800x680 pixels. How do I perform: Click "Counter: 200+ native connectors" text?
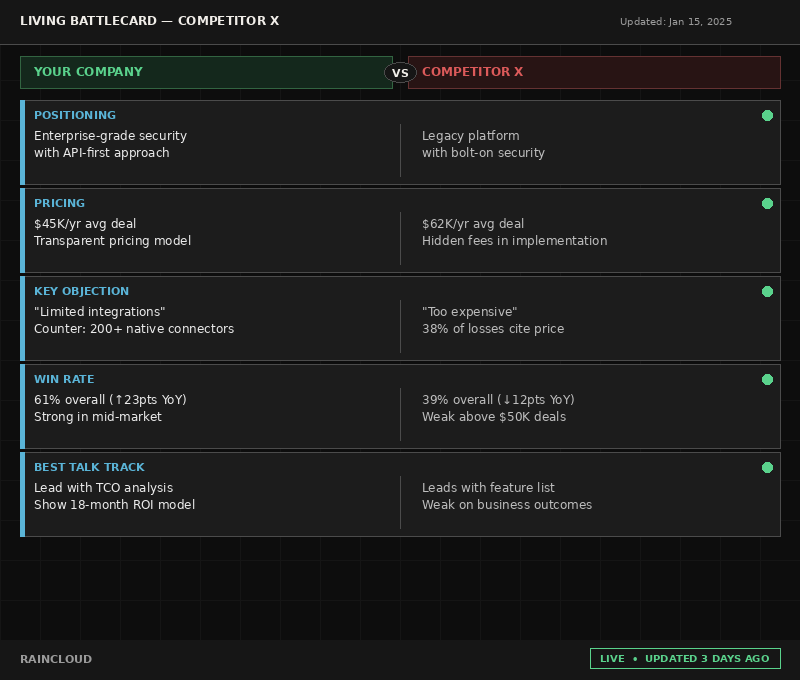134,329
